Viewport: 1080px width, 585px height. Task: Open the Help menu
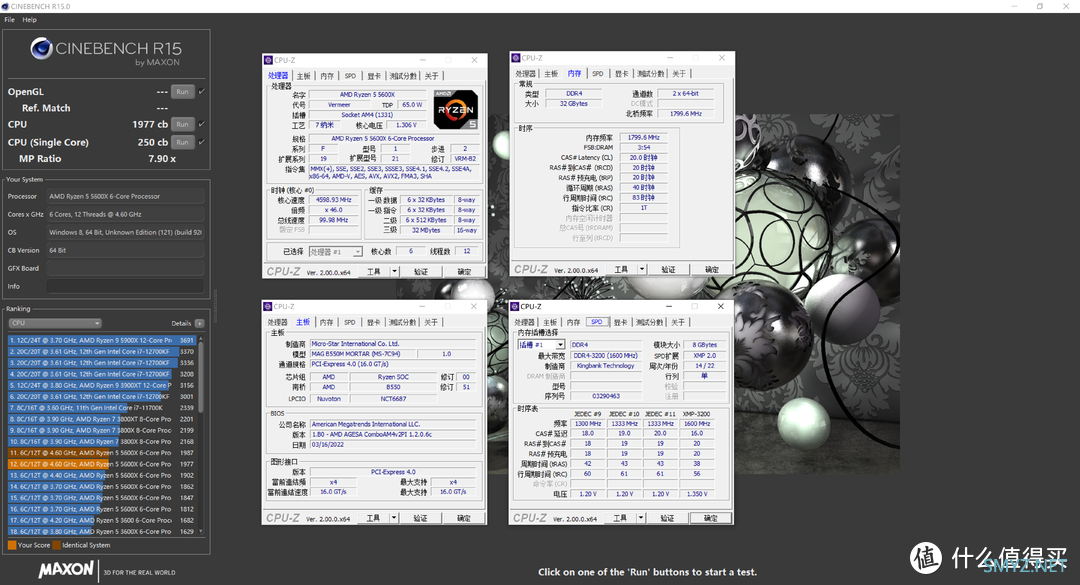pyautogui.click(x=30, y=20)
